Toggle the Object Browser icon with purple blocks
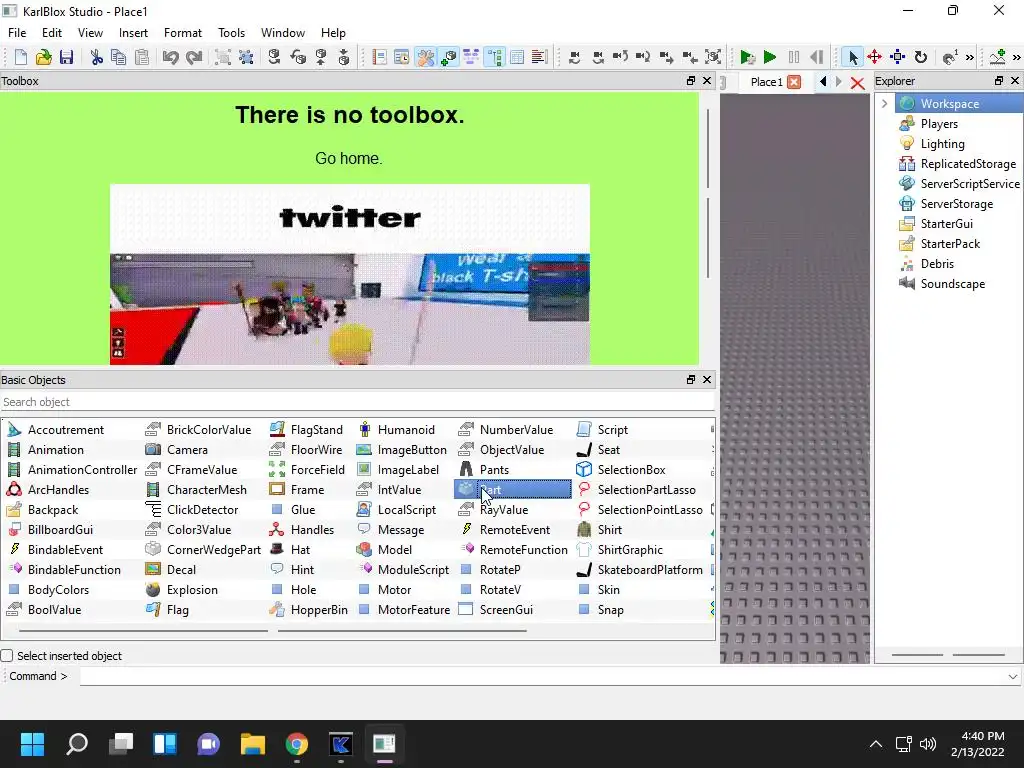The image size is (1024, 768). [471, 57]
